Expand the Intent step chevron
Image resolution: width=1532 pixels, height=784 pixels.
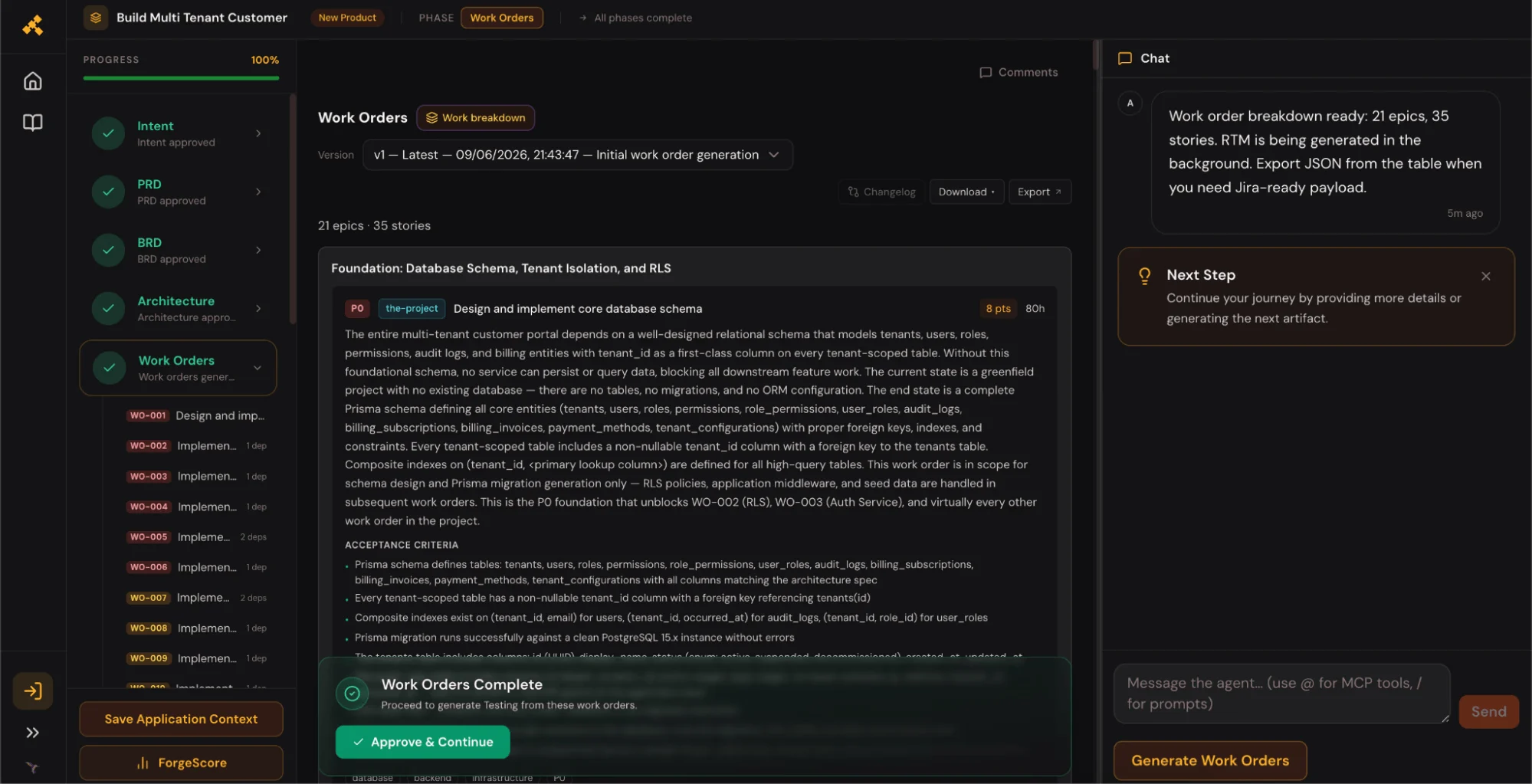(x=258, y=133)
